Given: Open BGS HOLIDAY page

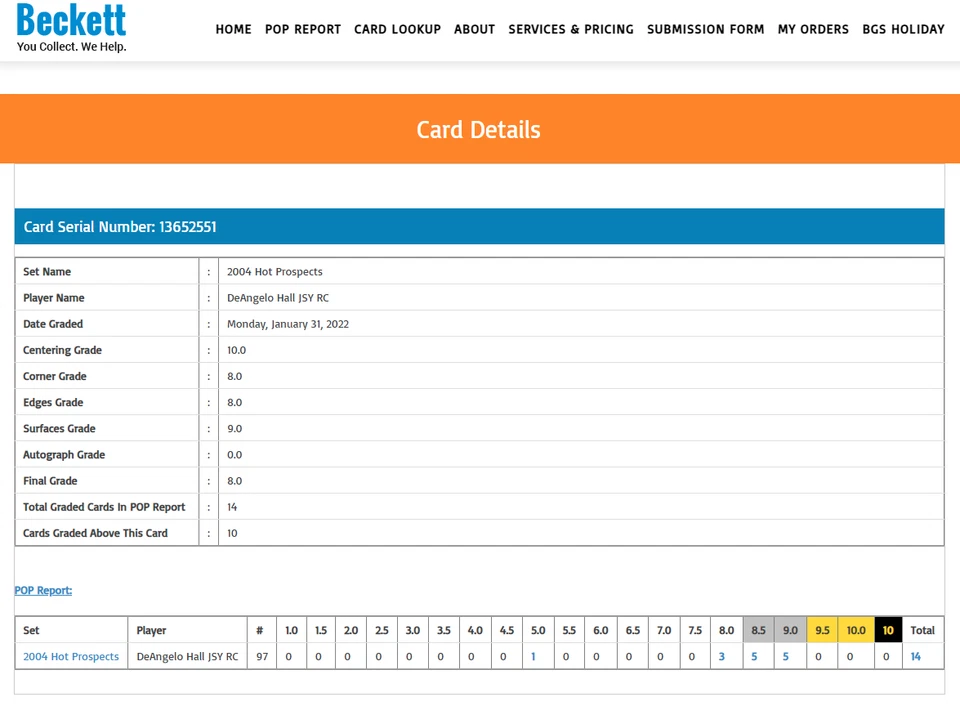Looking at the screenshot, I should pyautogui.click(x=903, y=29).
